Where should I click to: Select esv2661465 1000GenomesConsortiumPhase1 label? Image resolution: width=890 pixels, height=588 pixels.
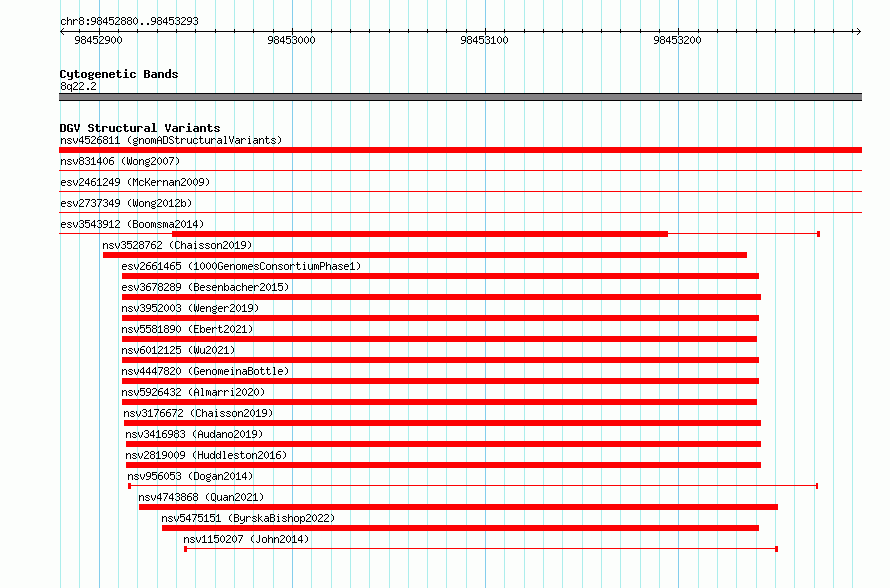(x=241, y=266)
